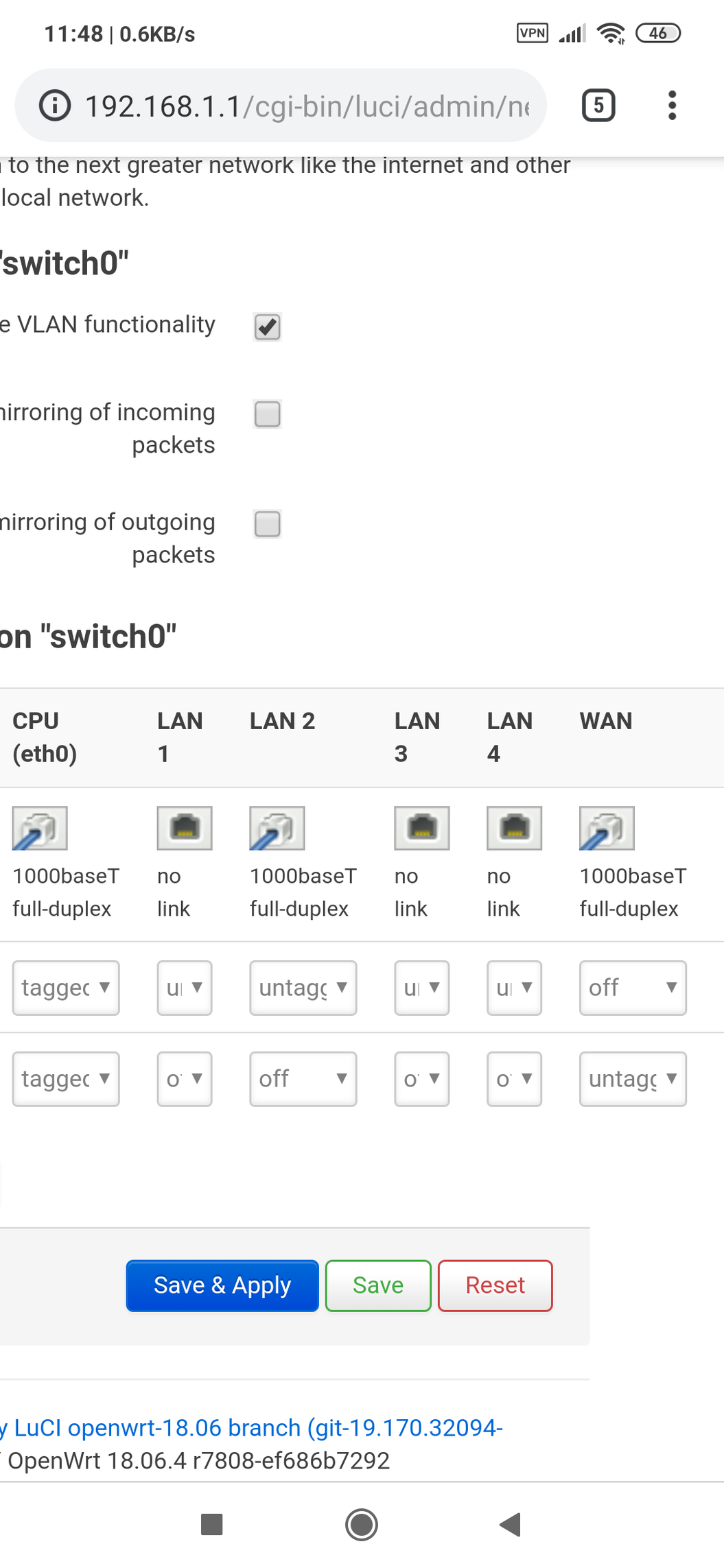Open second-row WAN untagged dropdown
This screenshot has height=1568, width=724.
point(633,1079)
